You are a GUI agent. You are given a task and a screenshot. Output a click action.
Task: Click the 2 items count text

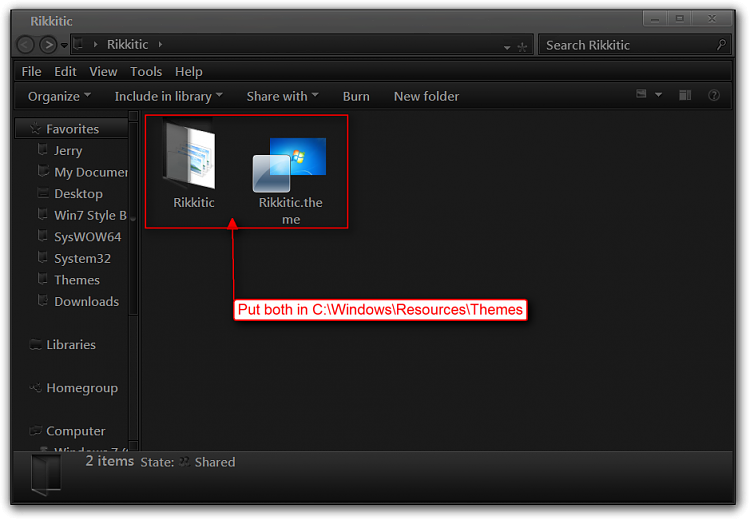pos(110,461)
